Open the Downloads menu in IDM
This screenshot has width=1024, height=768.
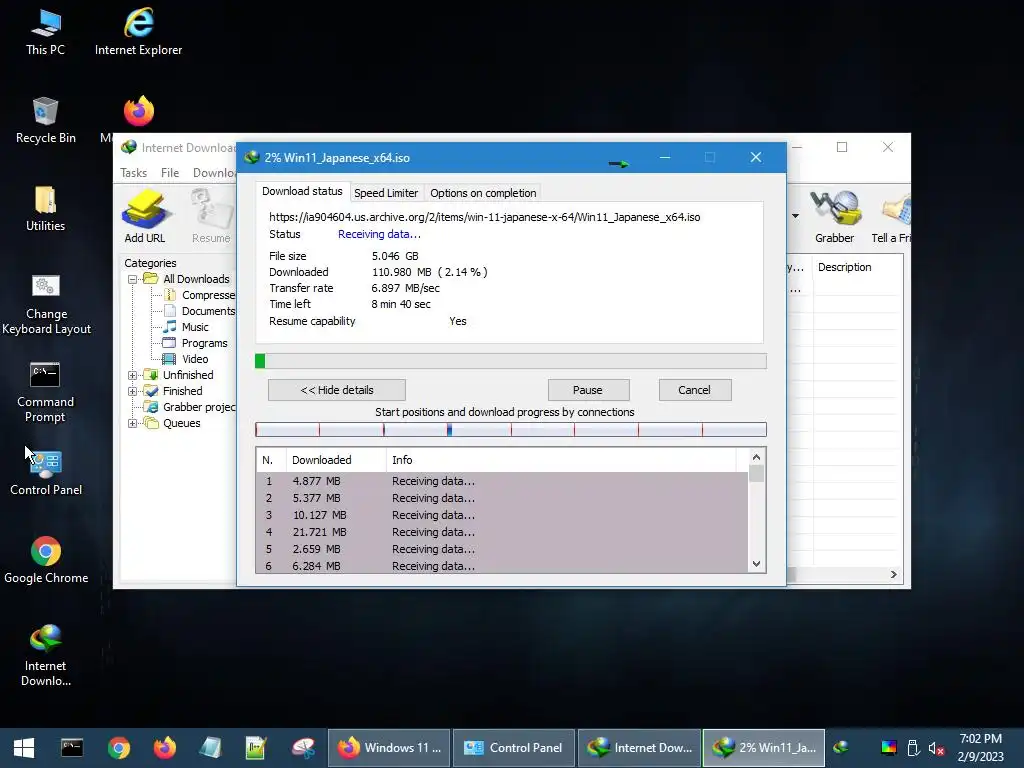click(214, 173)
